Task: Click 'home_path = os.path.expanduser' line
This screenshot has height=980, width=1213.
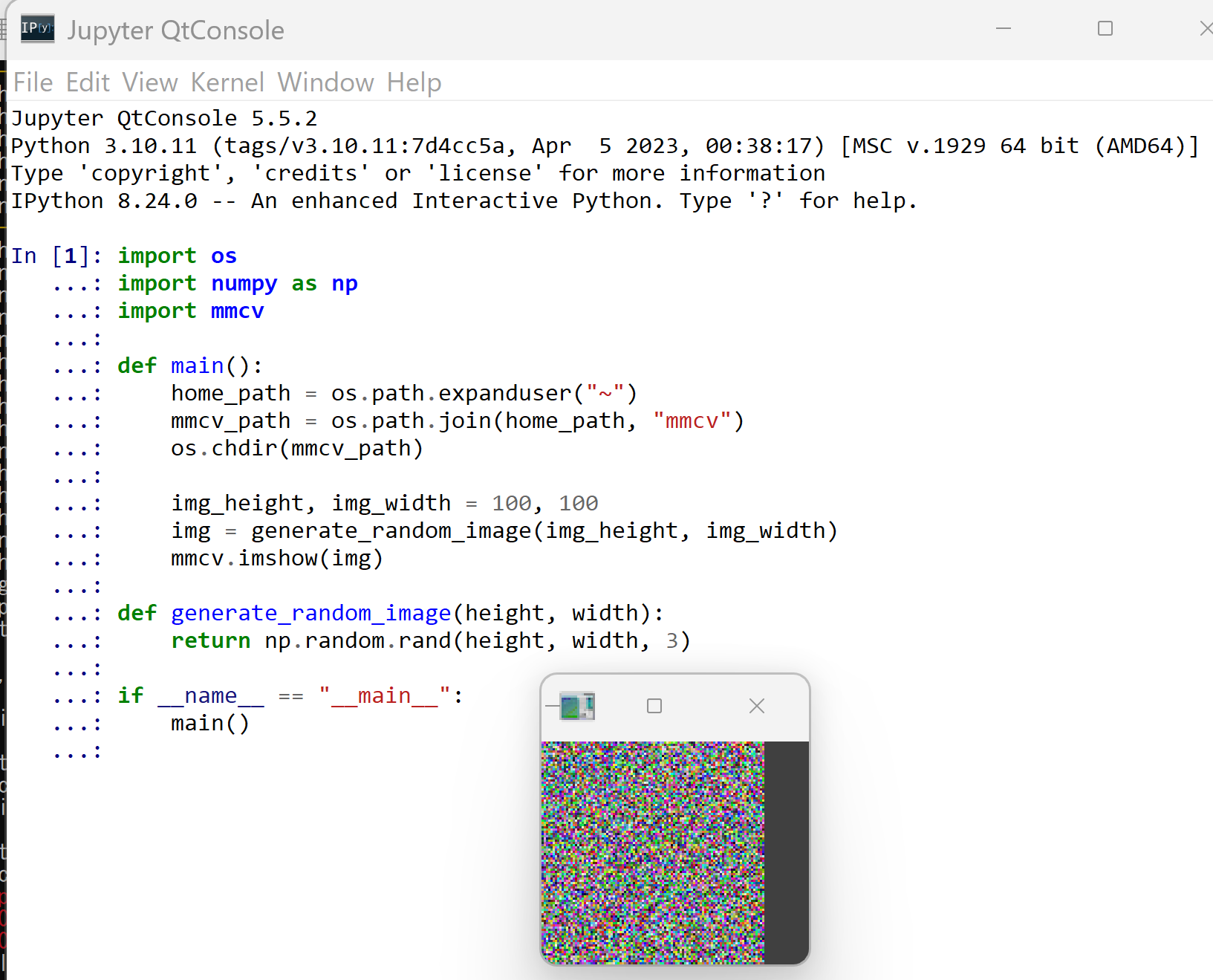Action: pos(404,394)
